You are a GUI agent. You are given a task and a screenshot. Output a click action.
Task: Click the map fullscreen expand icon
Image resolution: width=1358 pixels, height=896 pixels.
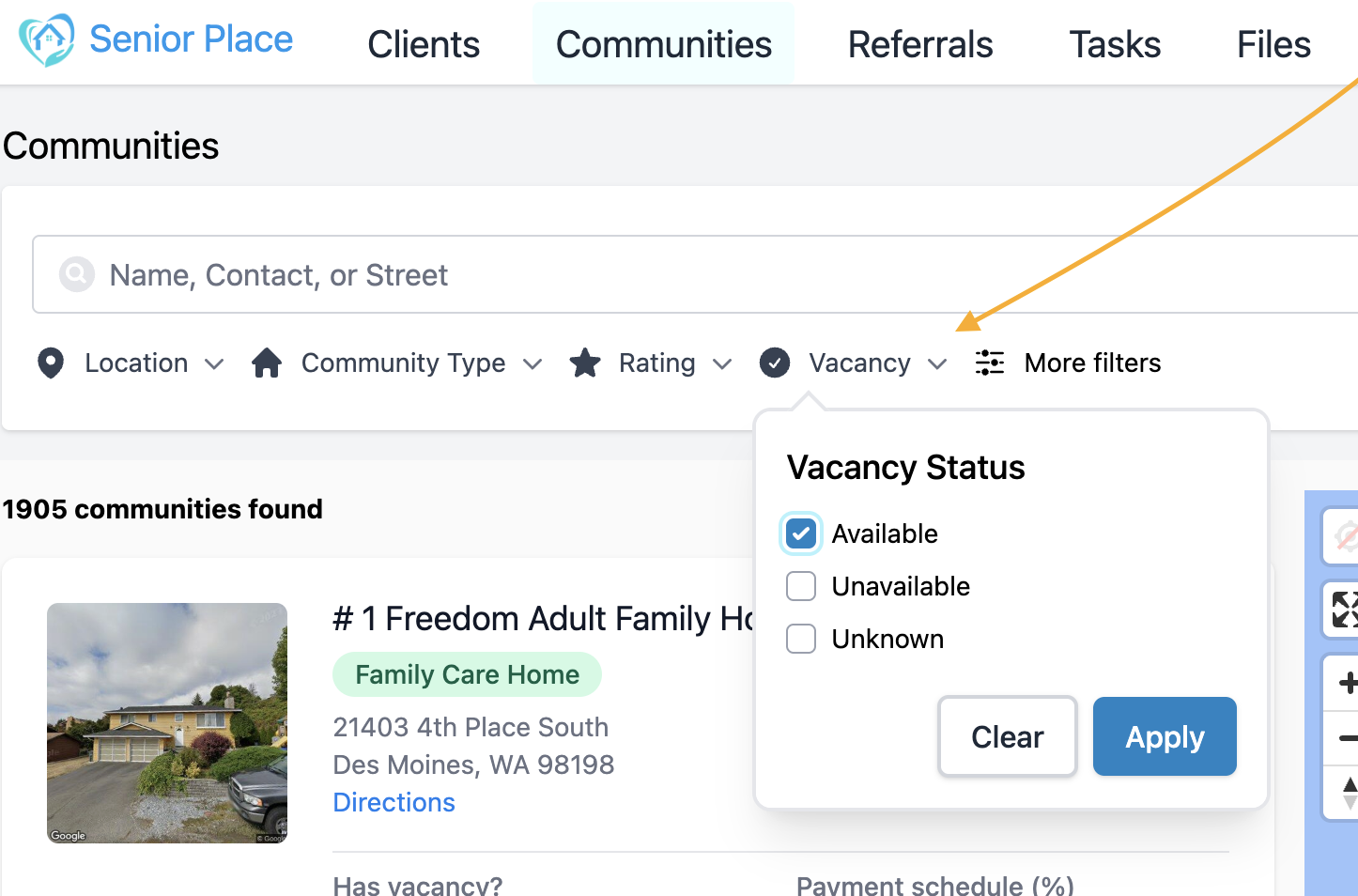pyautogui.click(x=1345, y=609)
